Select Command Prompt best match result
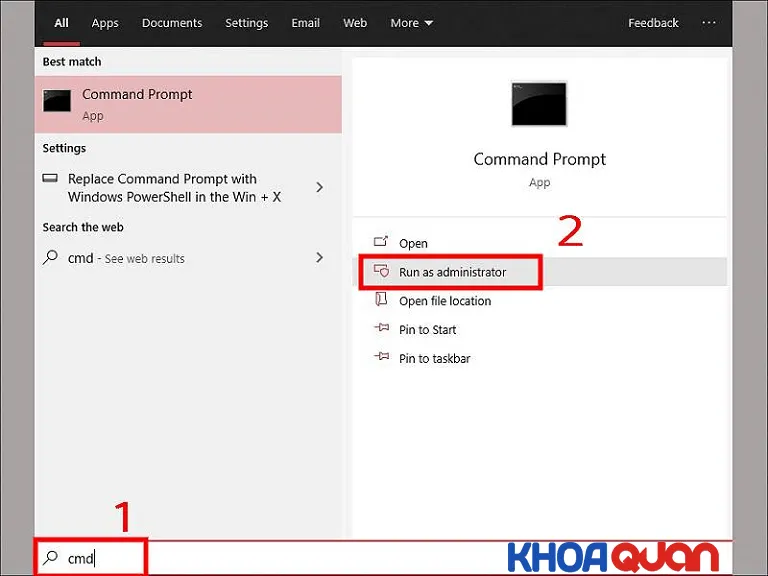Viewport: 768px width, 576px height. click(188, 104)
